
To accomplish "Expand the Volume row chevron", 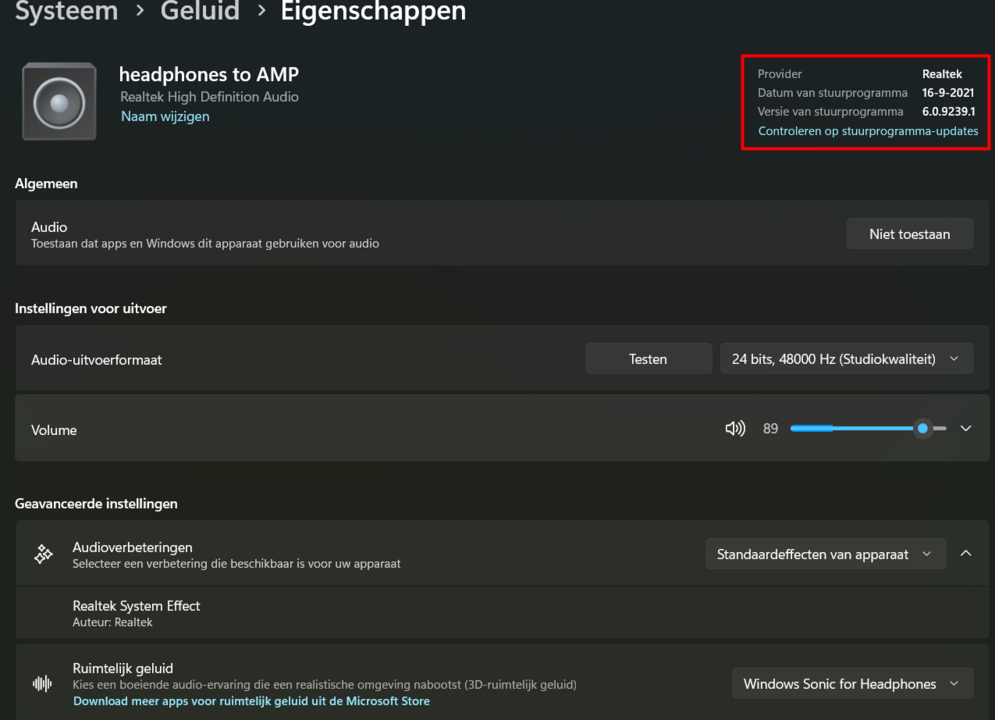I will 965,428.
